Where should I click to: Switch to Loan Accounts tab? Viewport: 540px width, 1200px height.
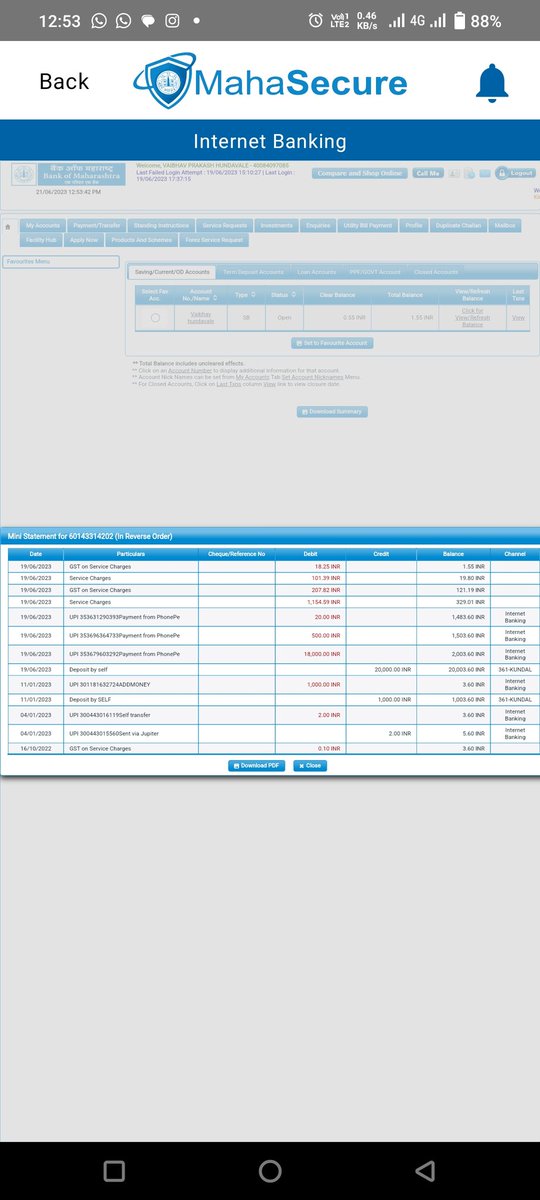pos(316,272)
